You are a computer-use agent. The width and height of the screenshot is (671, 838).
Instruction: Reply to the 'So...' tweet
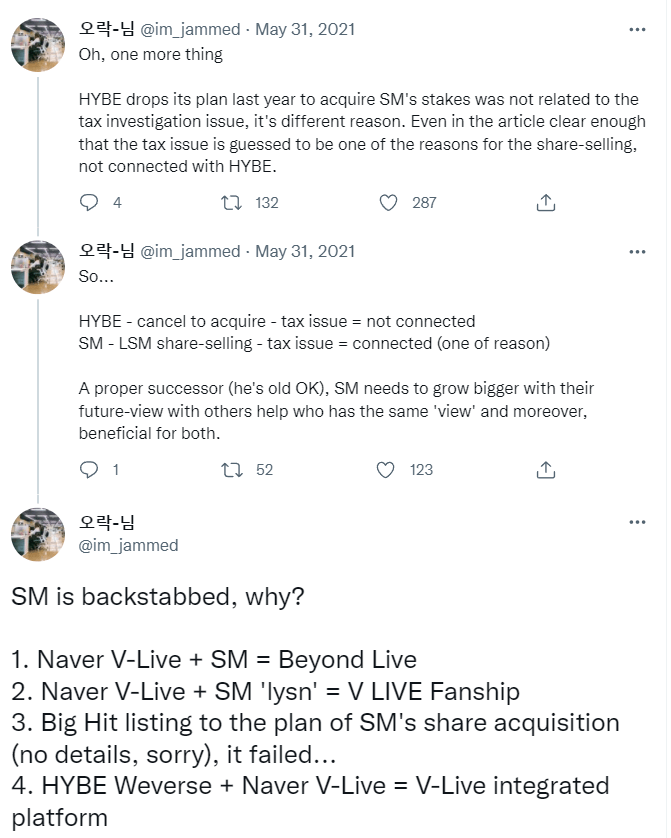click(89, 469)
